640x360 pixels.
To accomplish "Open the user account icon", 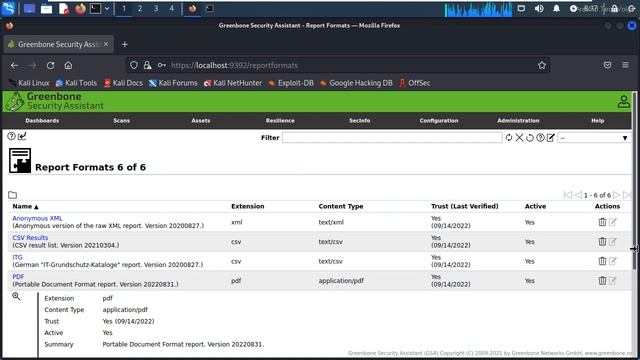I will [x=623, y=101].
